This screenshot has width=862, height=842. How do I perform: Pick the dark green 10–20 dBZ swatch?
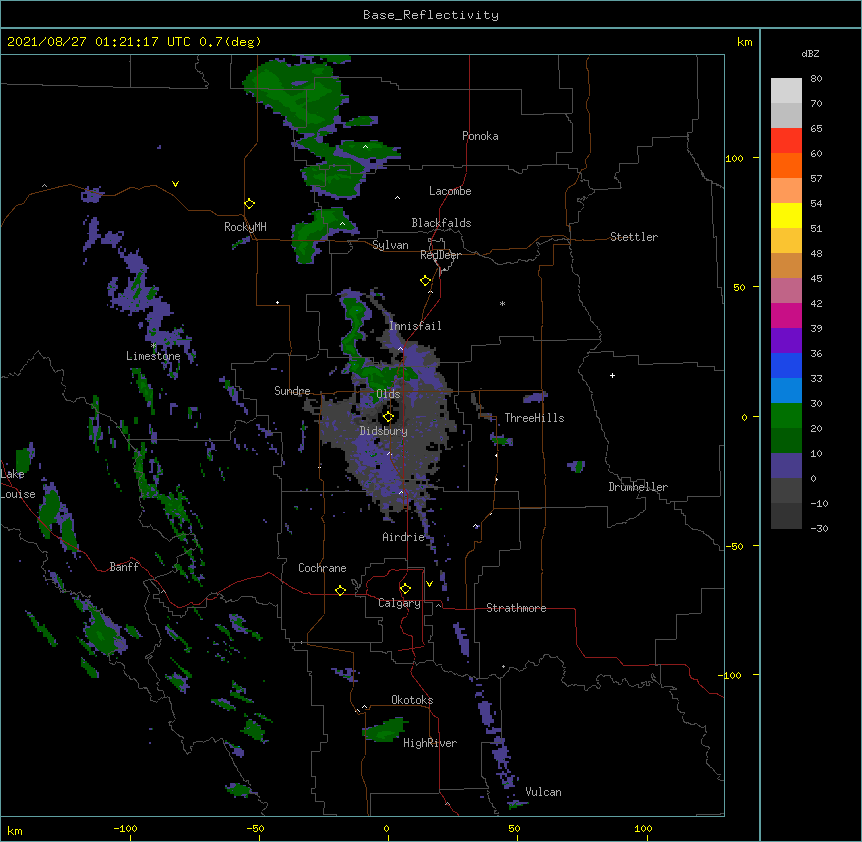[x=786, y=440]
